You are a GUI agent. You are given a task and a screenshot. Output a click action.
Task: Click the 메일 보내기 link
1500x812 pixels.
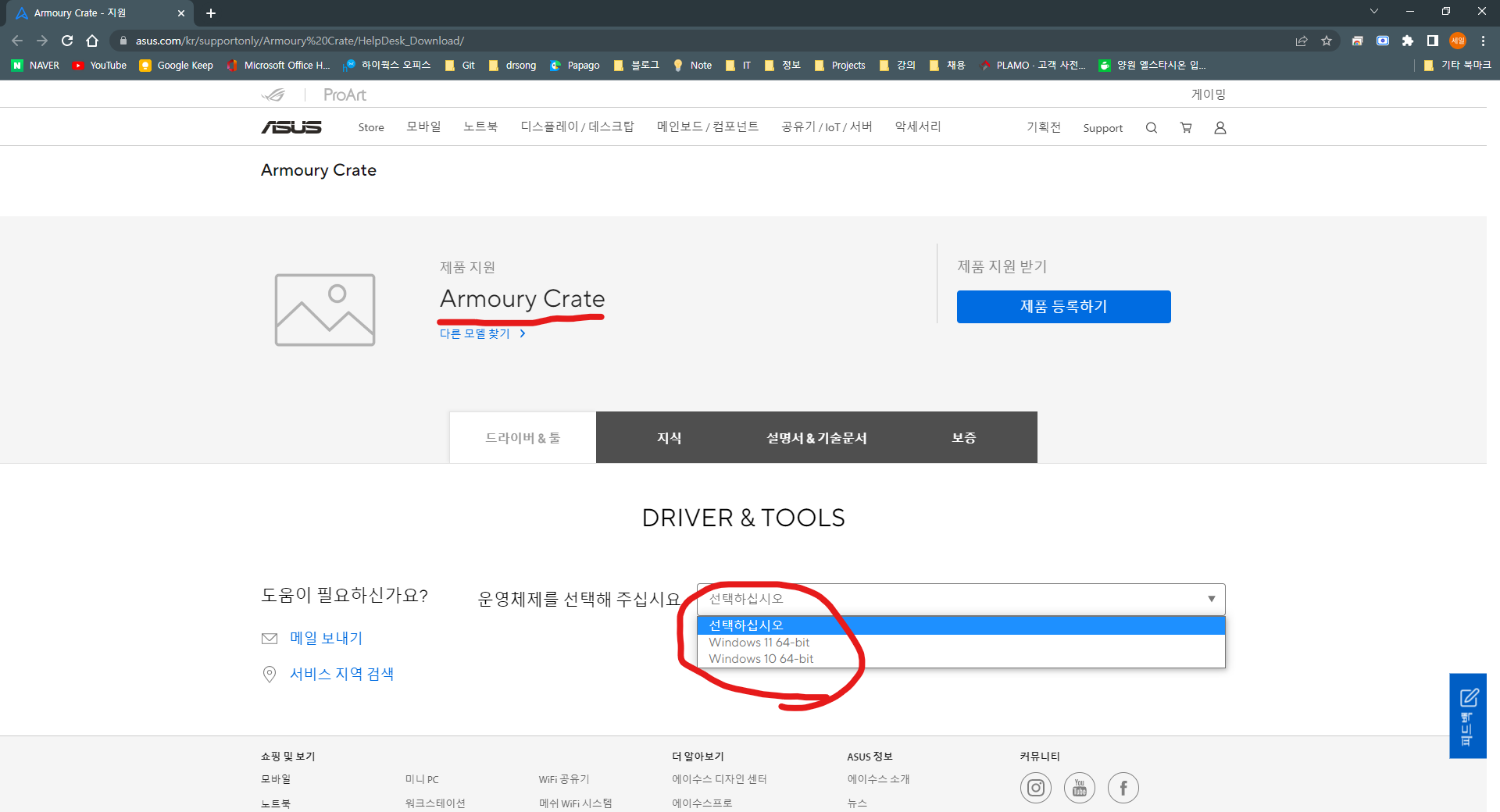pyautogui.click(x=326, y=638)
